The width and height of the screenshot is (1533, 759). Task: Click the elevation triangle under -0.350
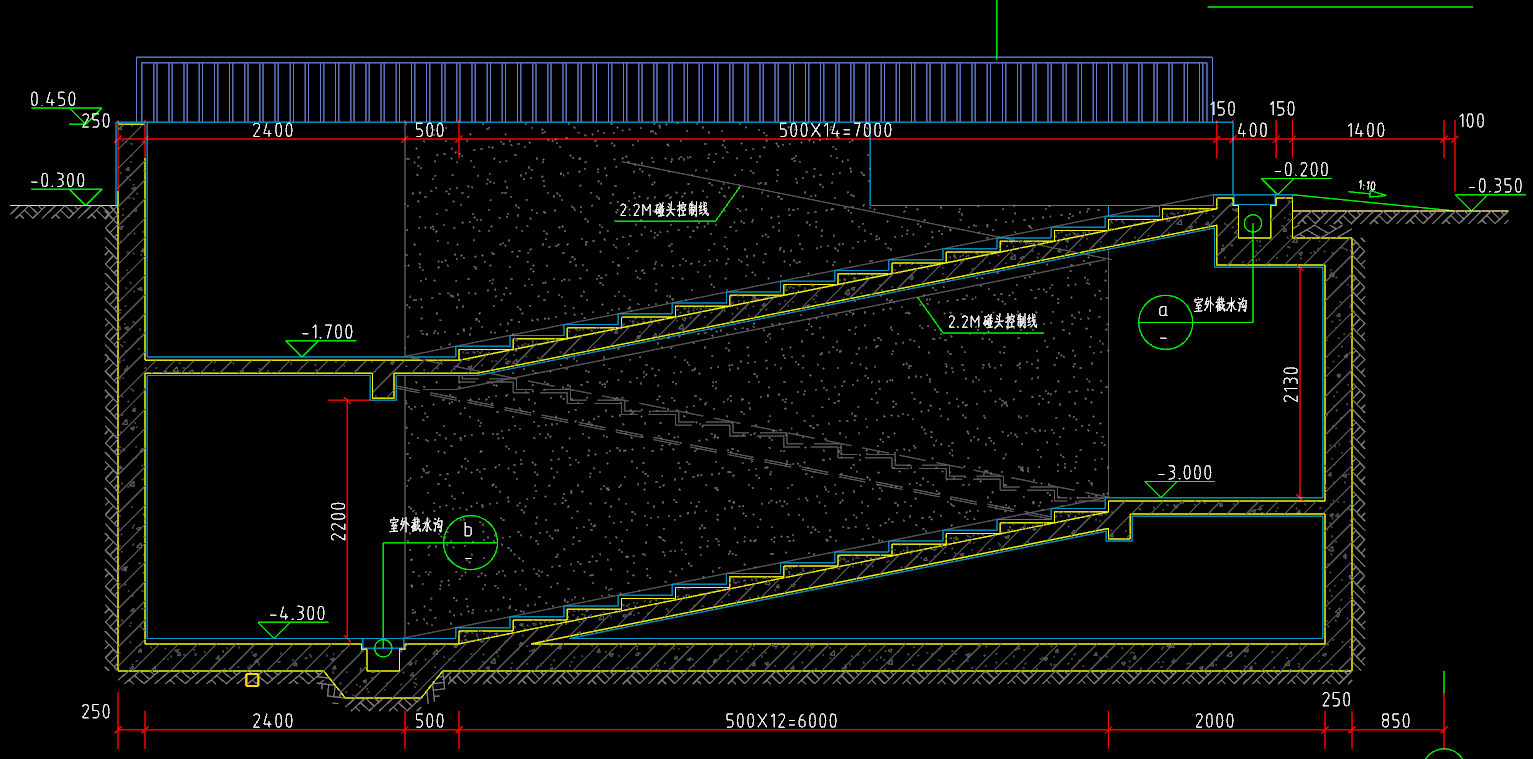[1470, 202]
